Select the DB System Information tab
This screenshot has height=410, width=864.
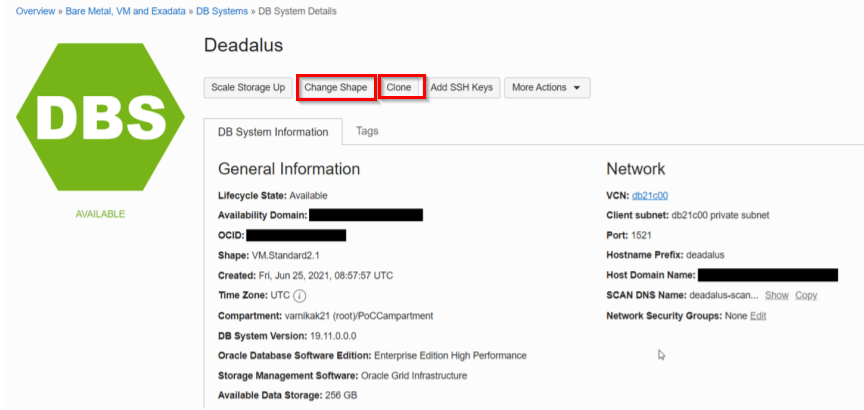point(273,132)
